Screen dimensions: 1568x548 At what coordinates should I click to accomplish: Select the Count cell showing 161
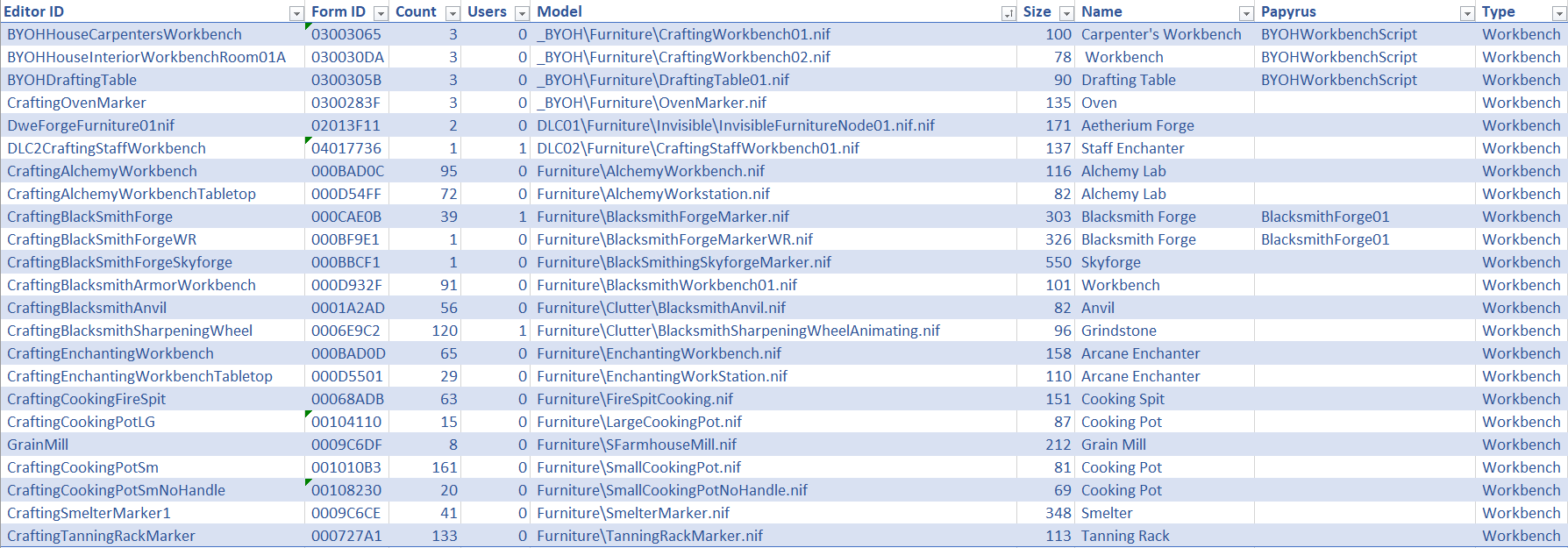click(445, 467)
